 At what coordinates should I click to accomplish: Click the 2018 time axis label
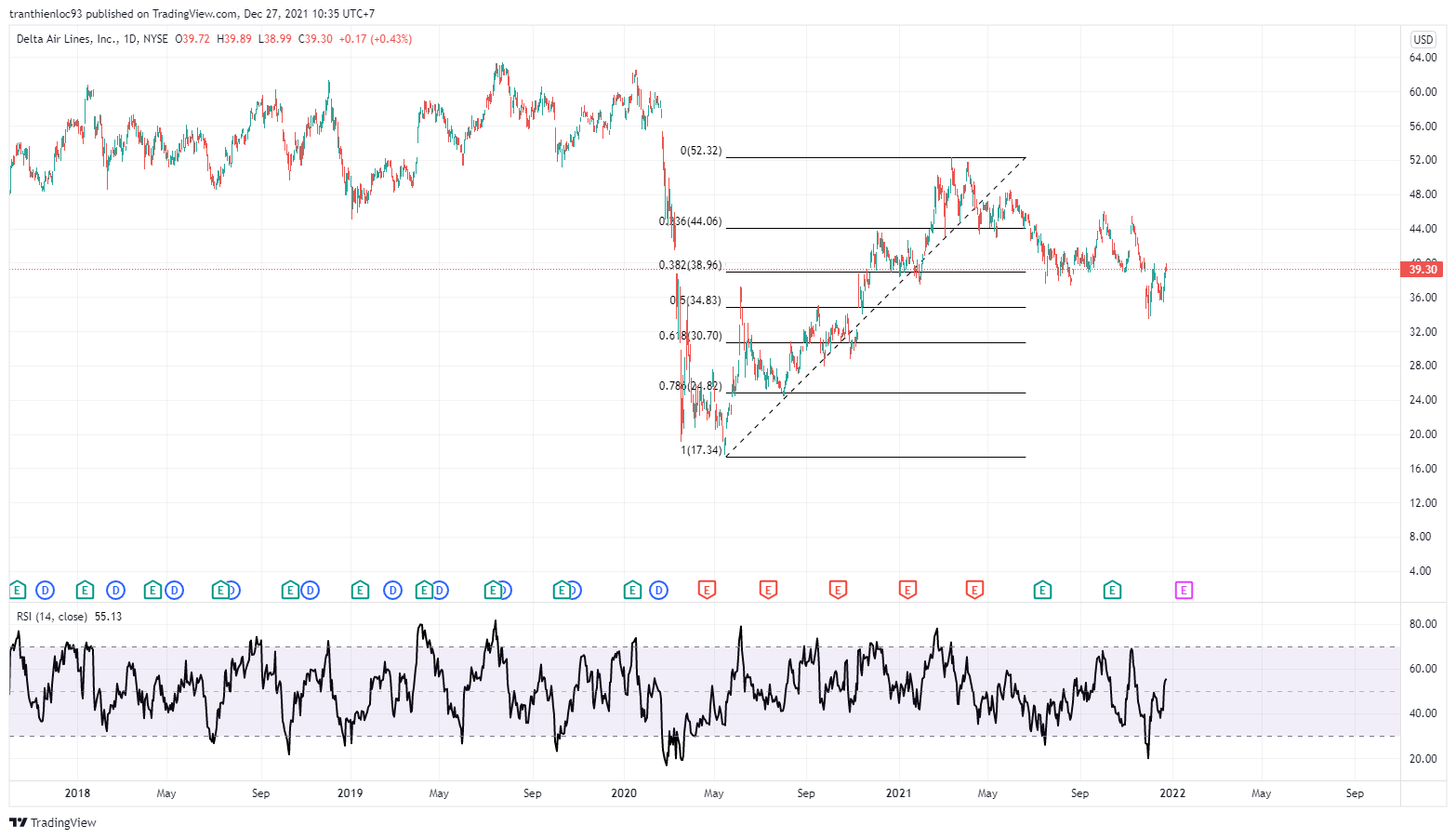click(x=77, y=793)
